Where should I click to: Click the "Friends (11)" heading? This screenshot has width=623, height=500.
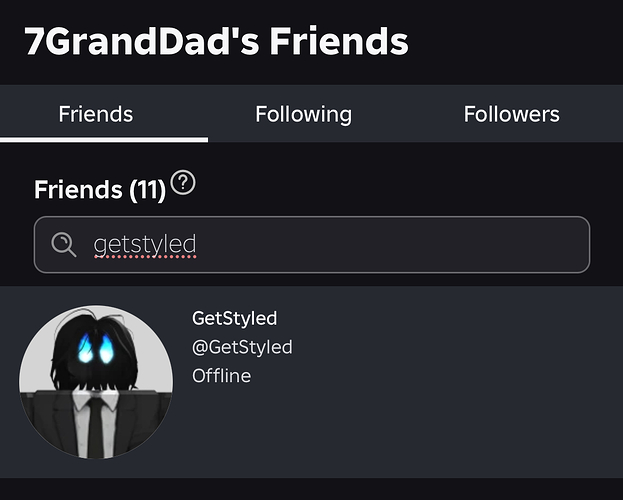[x=99, y=190]
